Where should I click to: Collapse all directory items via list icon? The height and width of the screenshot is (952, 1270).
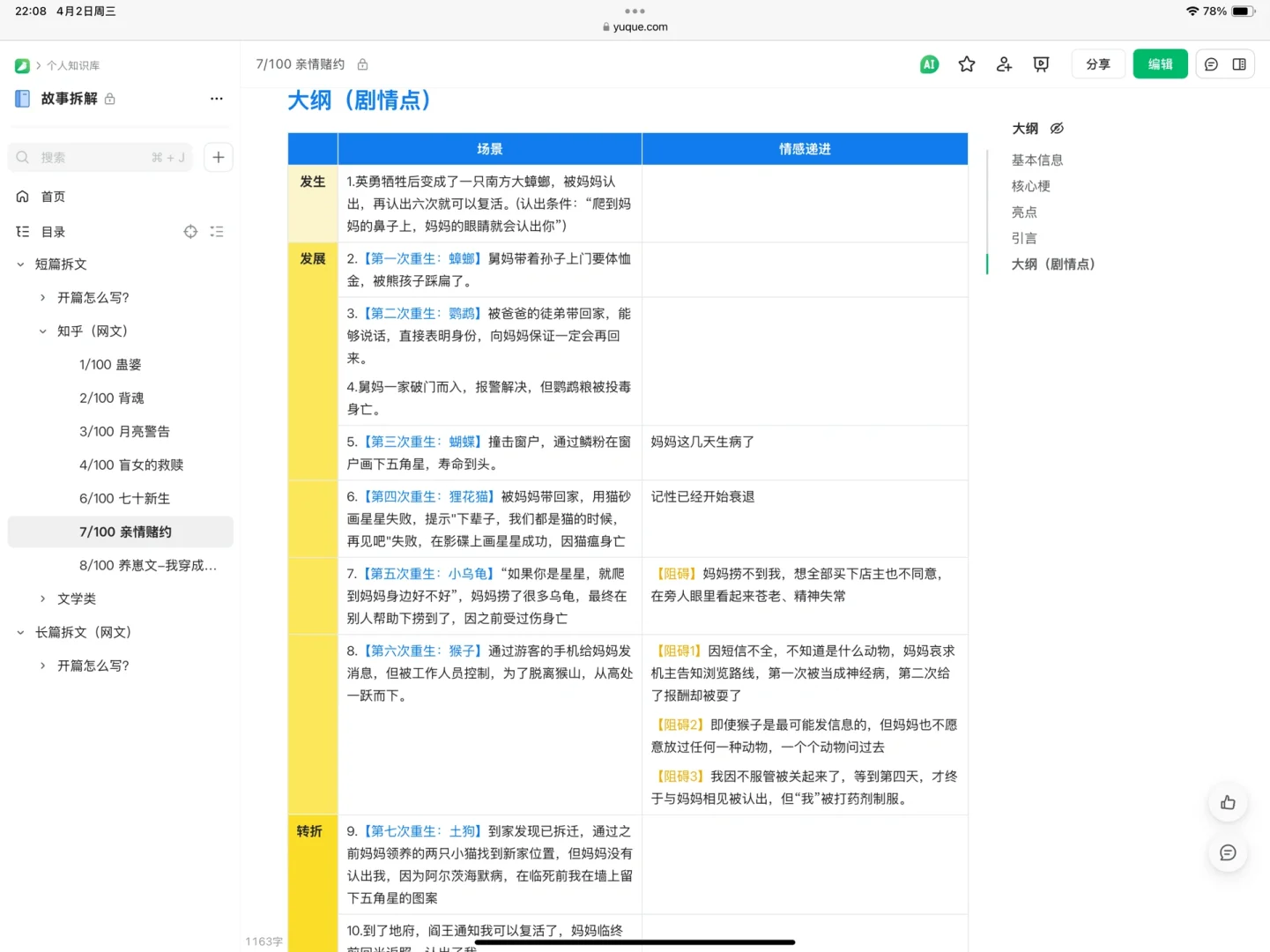[217, 231]
